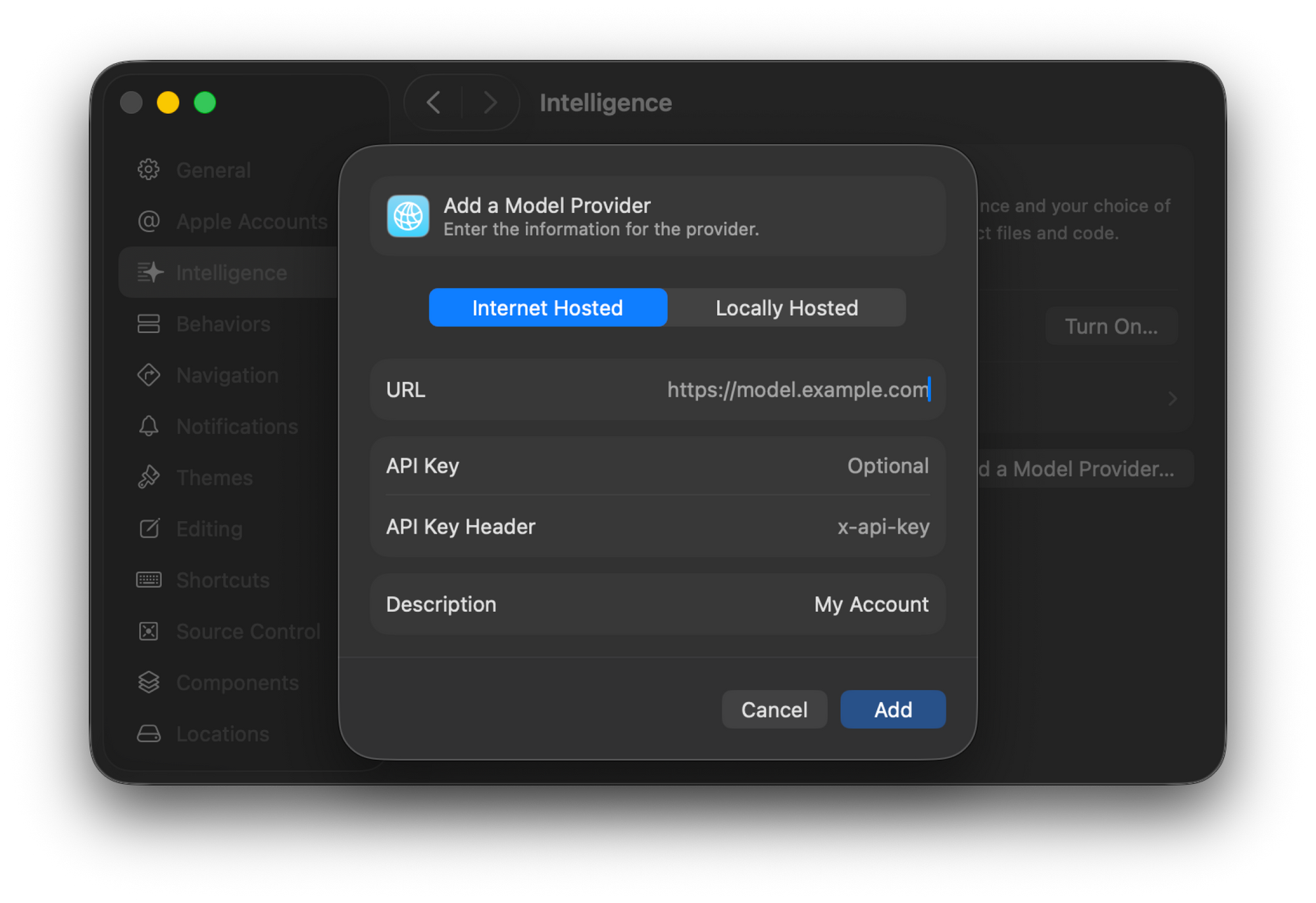Click the Components layers icon
Screen dimensions: 1316x903
pos(149,683)
